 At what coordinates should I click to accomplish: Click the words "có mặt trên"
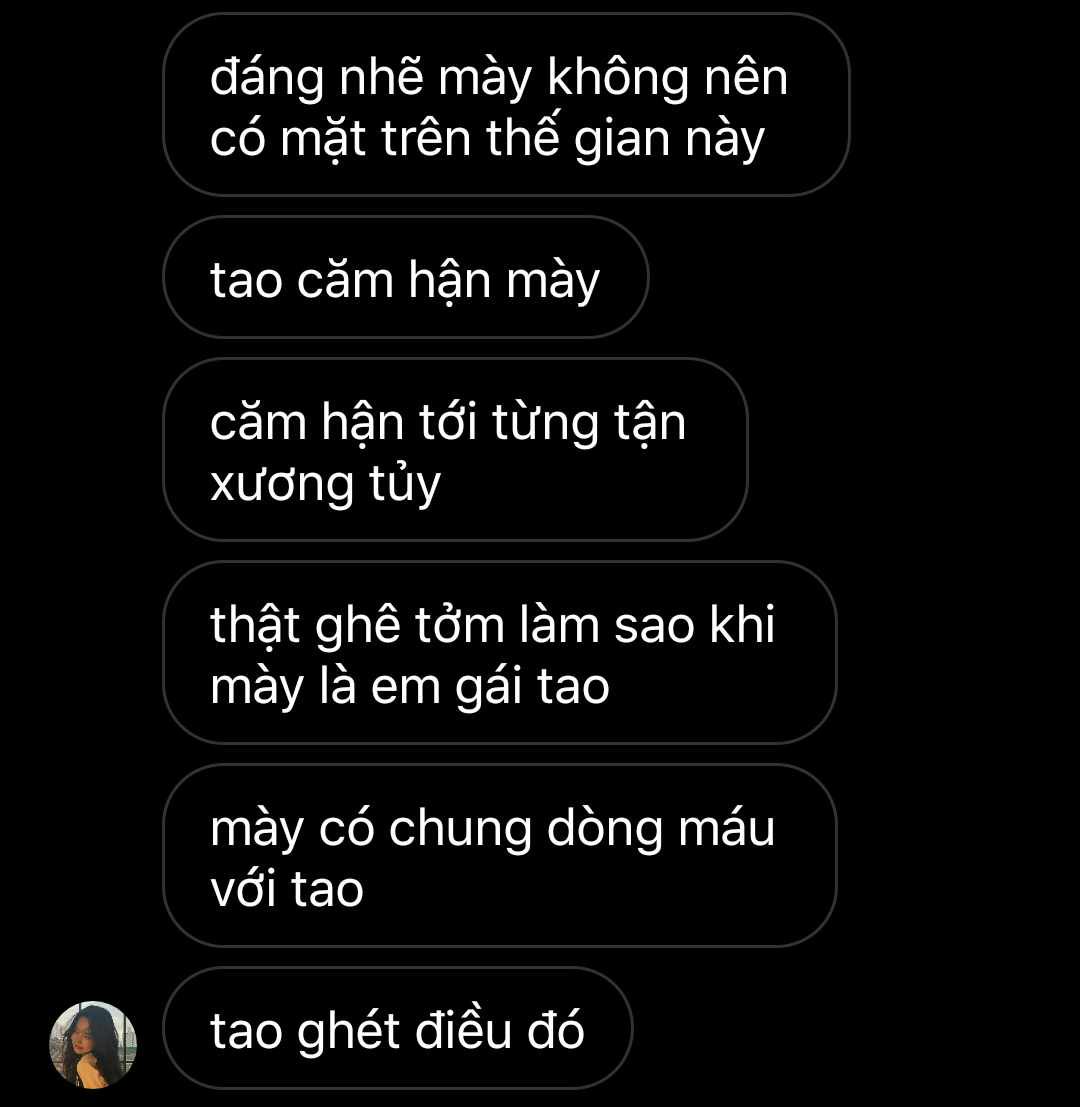pyautogui.click(x=340, y=139)
